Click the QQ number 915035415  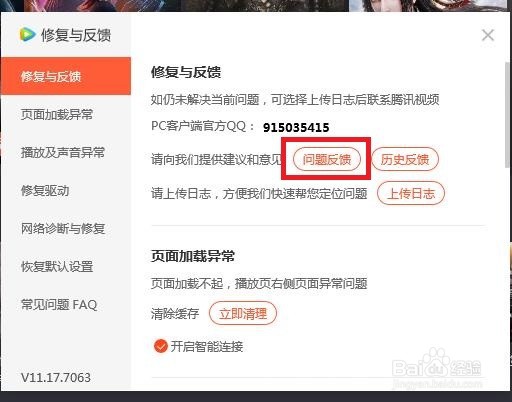pos(296,127)
